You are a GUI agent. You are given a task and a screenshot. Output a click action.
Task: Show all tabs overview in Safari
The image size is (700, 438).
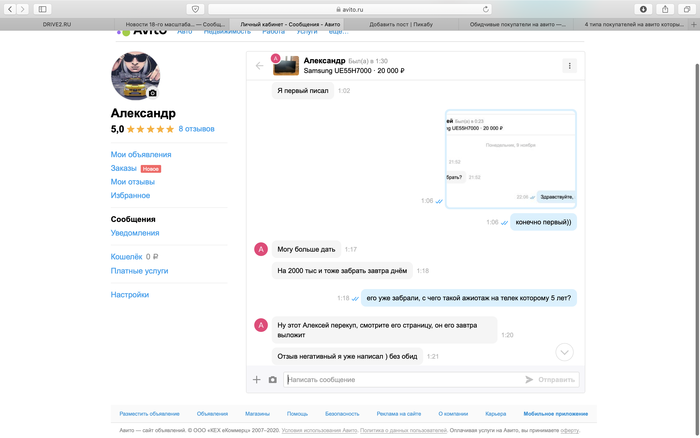(687, 9)
